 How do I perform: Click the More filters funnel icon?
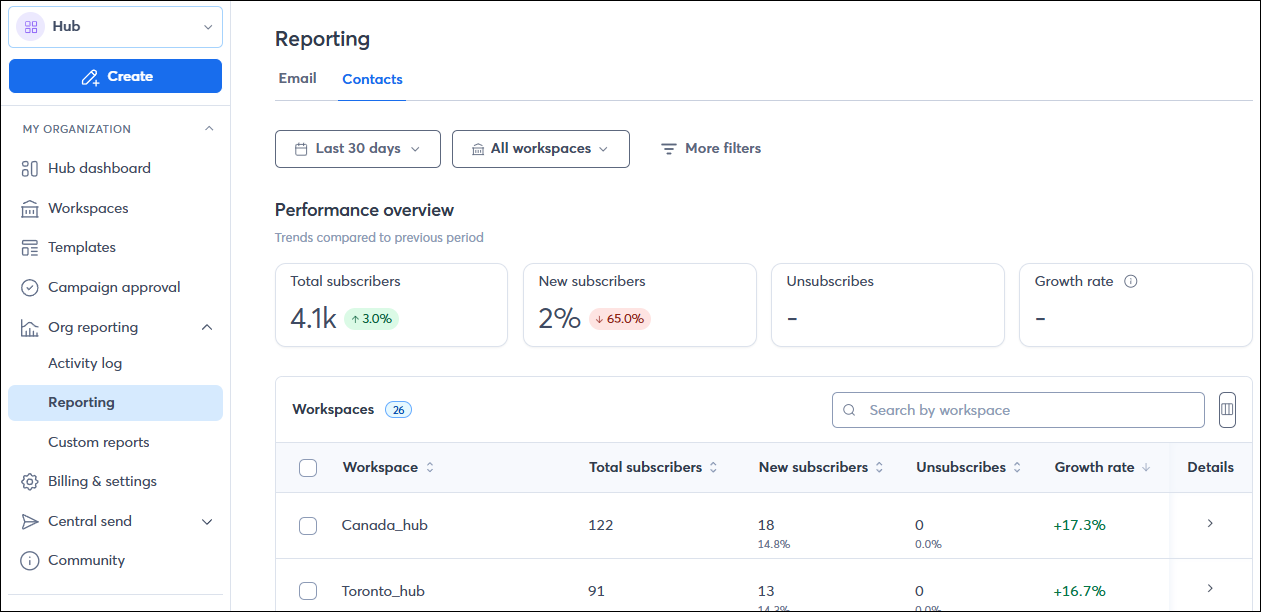point(669,149)
